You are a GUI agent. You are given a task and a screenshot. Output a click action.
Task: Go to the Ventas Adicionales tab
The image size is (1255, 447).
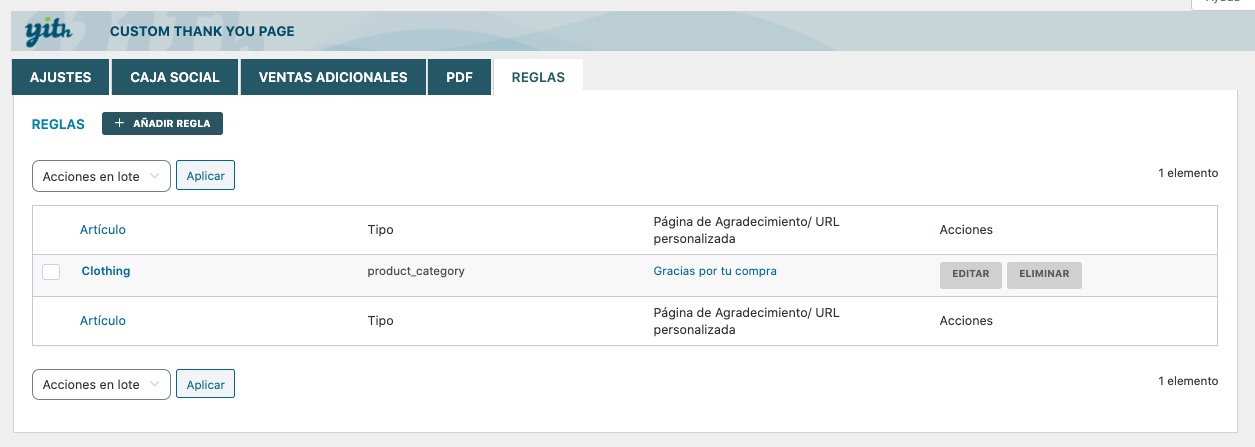(333, 77)
